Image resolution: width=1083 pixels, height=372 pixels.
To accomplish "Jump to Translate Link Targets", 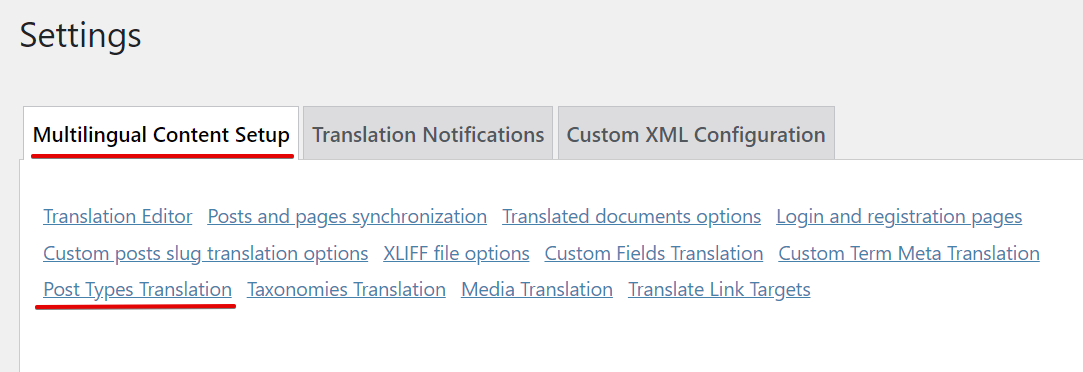I will (x=719, y=290).
